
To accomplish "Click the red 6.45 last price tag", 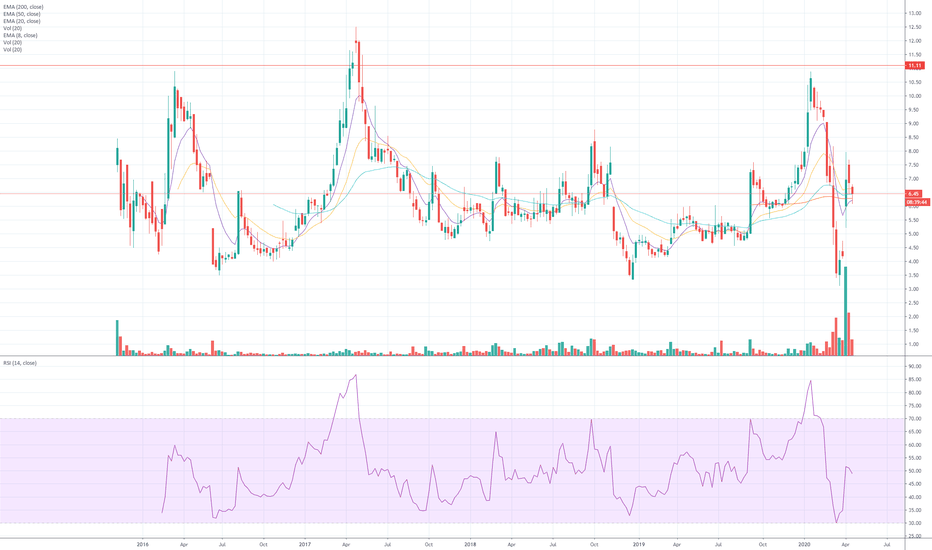I will coord(914,194).
